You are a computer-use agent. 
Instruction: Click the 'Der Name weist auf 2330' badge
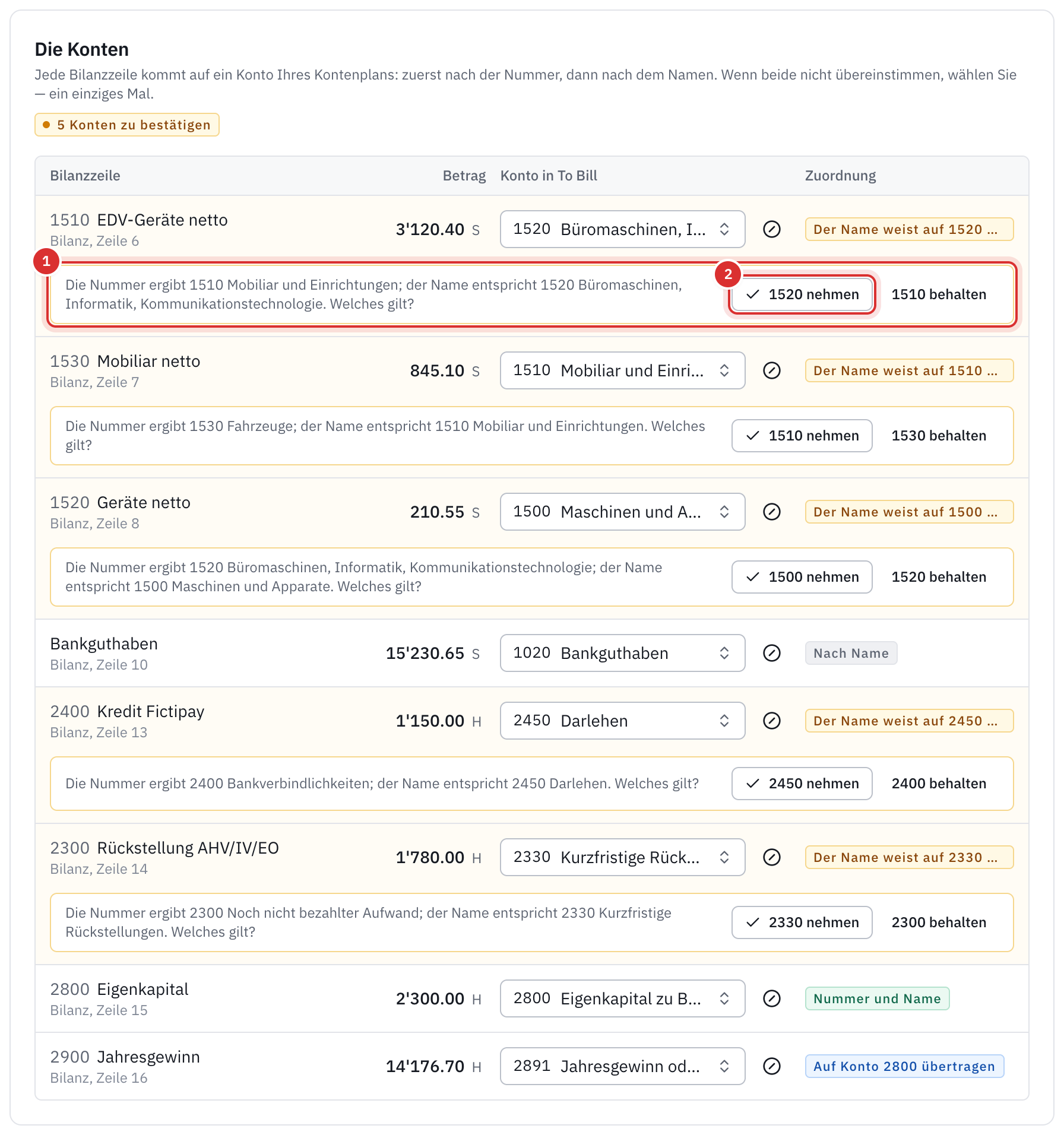(909, 857)
